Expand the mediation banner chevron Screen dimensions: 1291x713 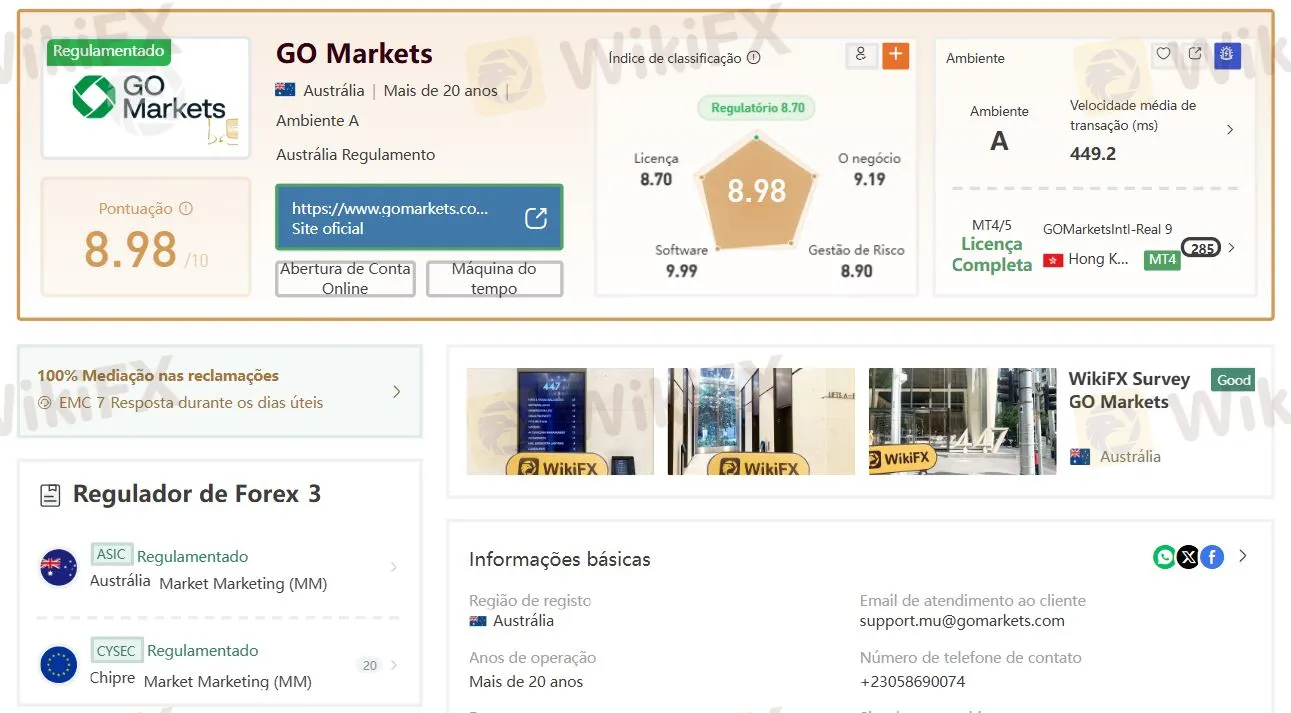(396, 391)
